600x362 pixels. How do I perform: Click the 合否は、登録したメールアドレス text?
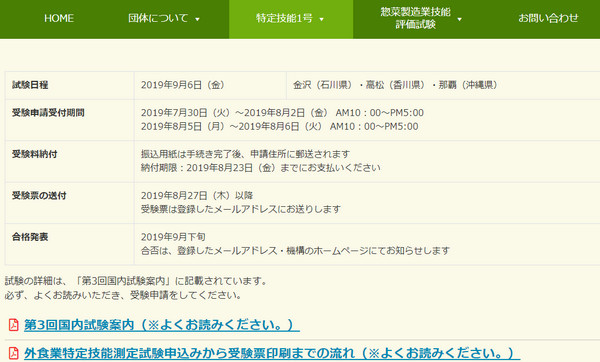tap(295, 251)
